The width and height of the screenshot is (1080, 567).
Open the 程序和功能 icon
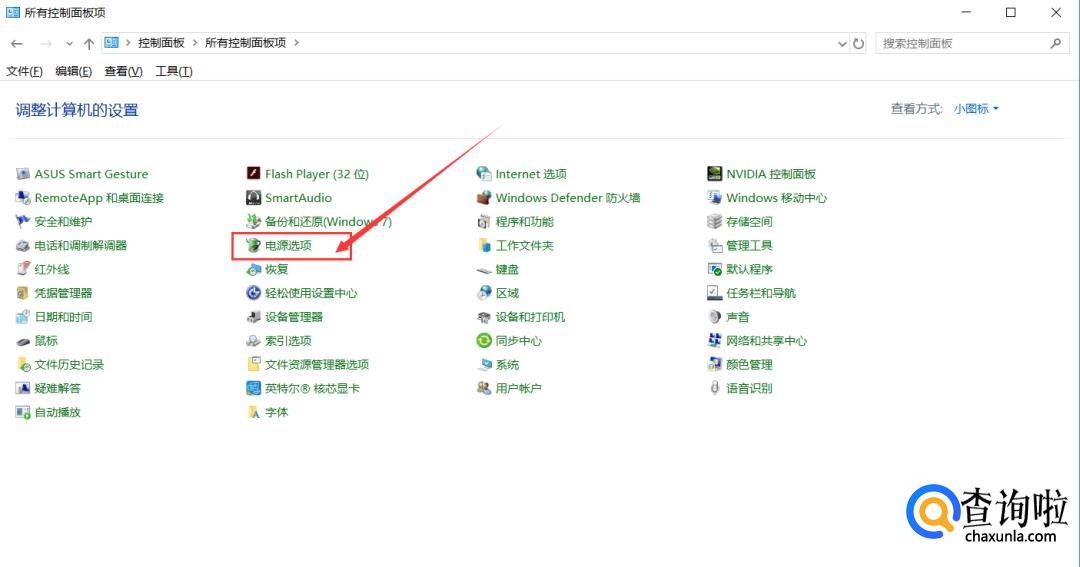484,221
